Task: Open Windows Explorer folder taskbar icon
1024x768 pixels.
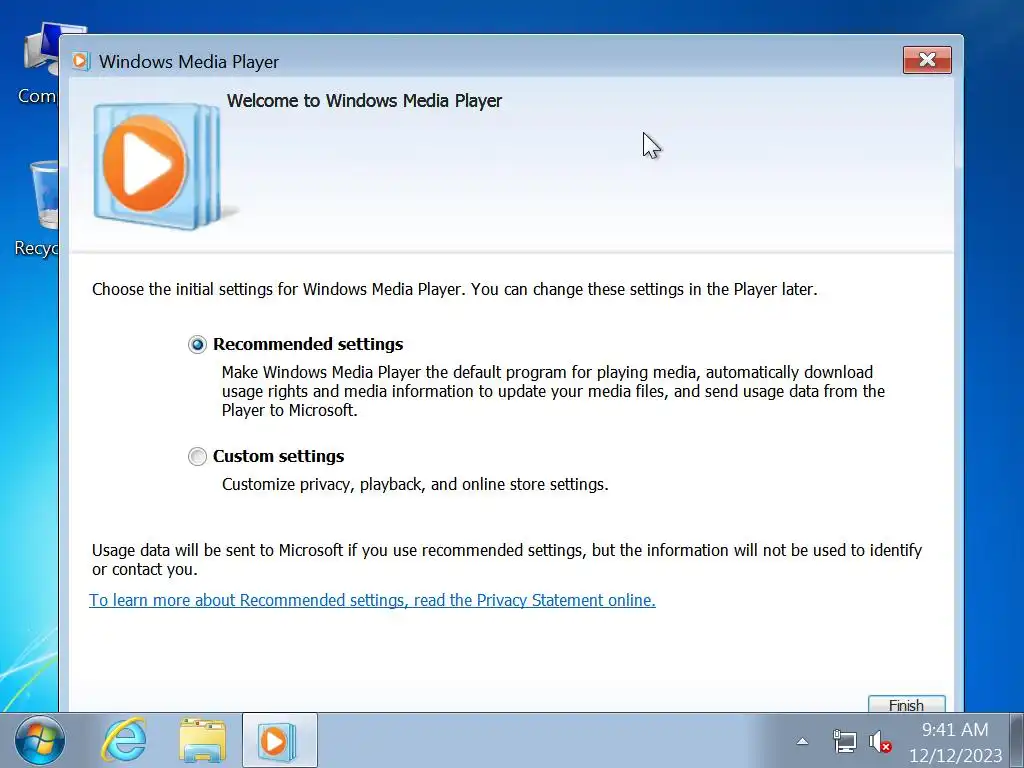Action: pyautogui.click(x=202, y=740)
